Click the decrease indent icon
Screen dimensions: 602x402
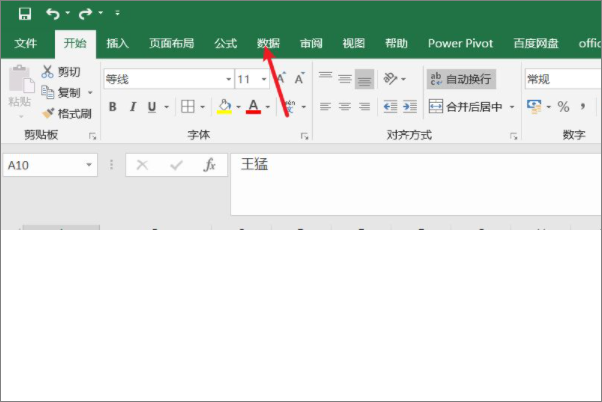point(390,107)
